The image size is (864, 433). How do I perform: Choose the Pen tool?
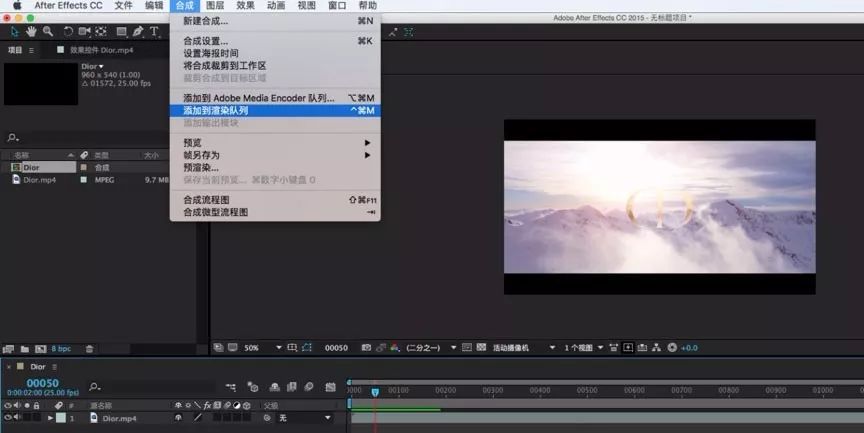click(138, 32)
